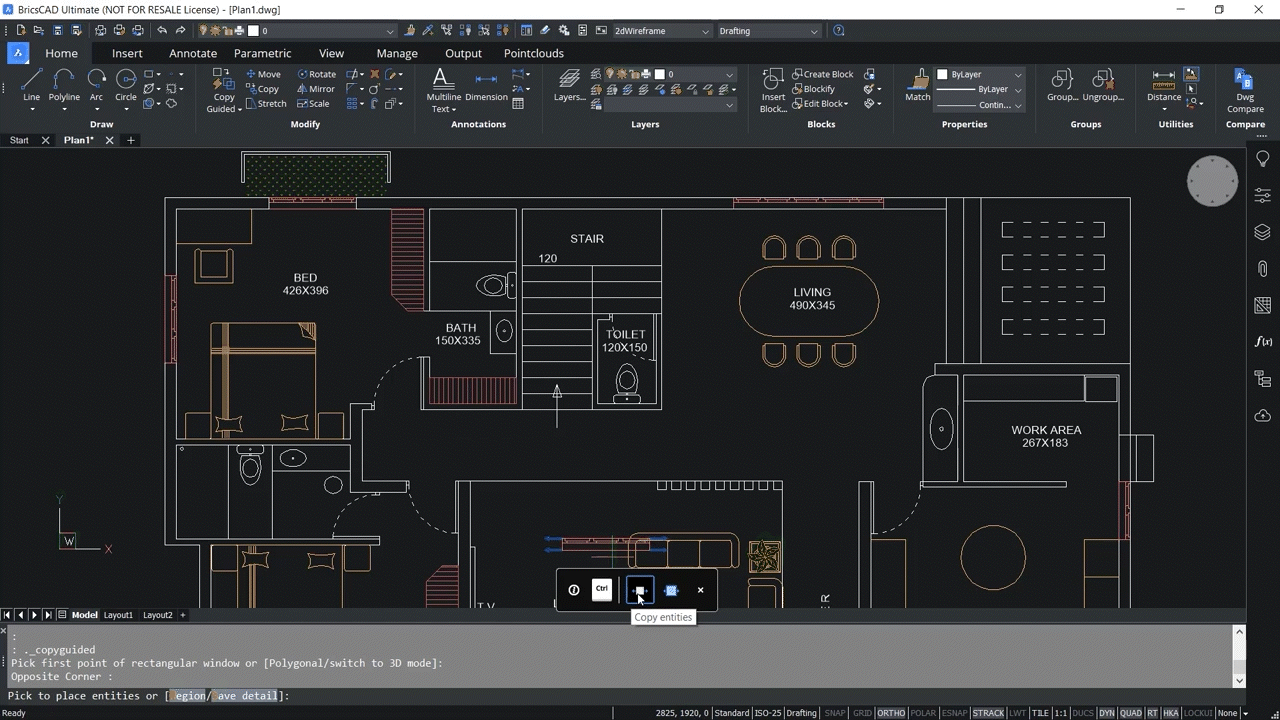
Task: Toggle SNAP mode on
Action: coord(835,713)
